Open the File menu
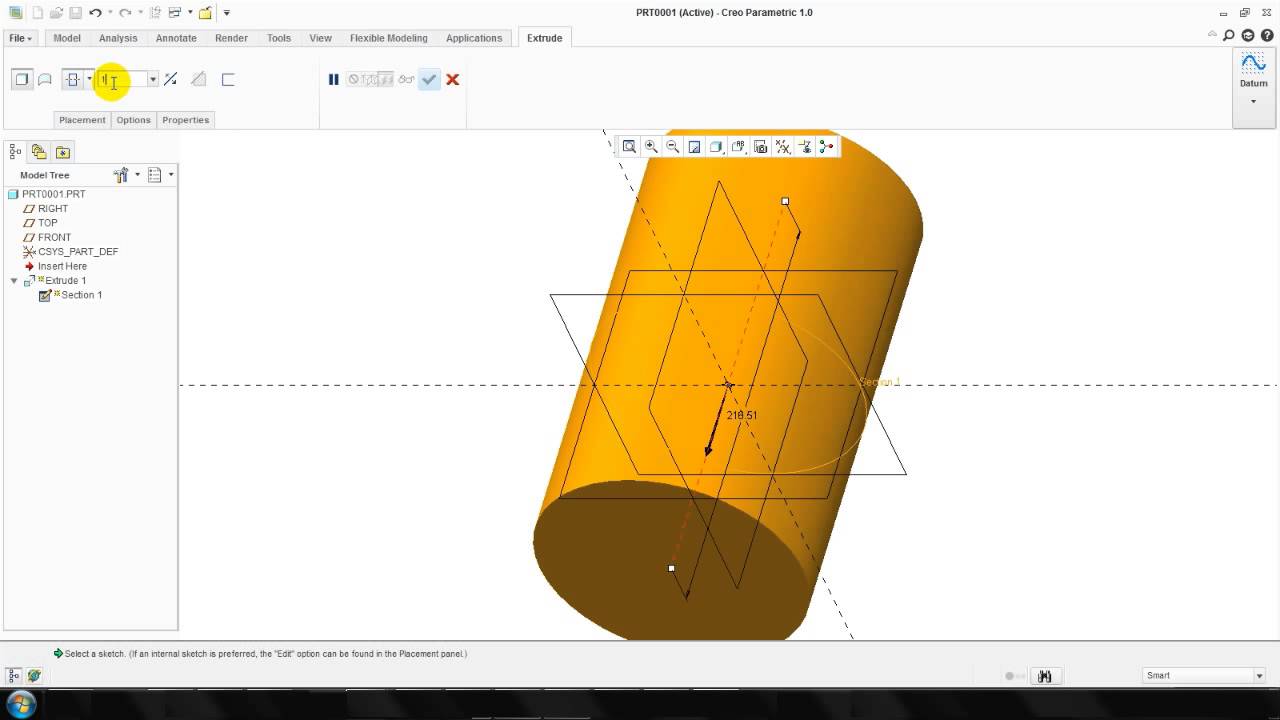1280x720 pixels. 20,38
